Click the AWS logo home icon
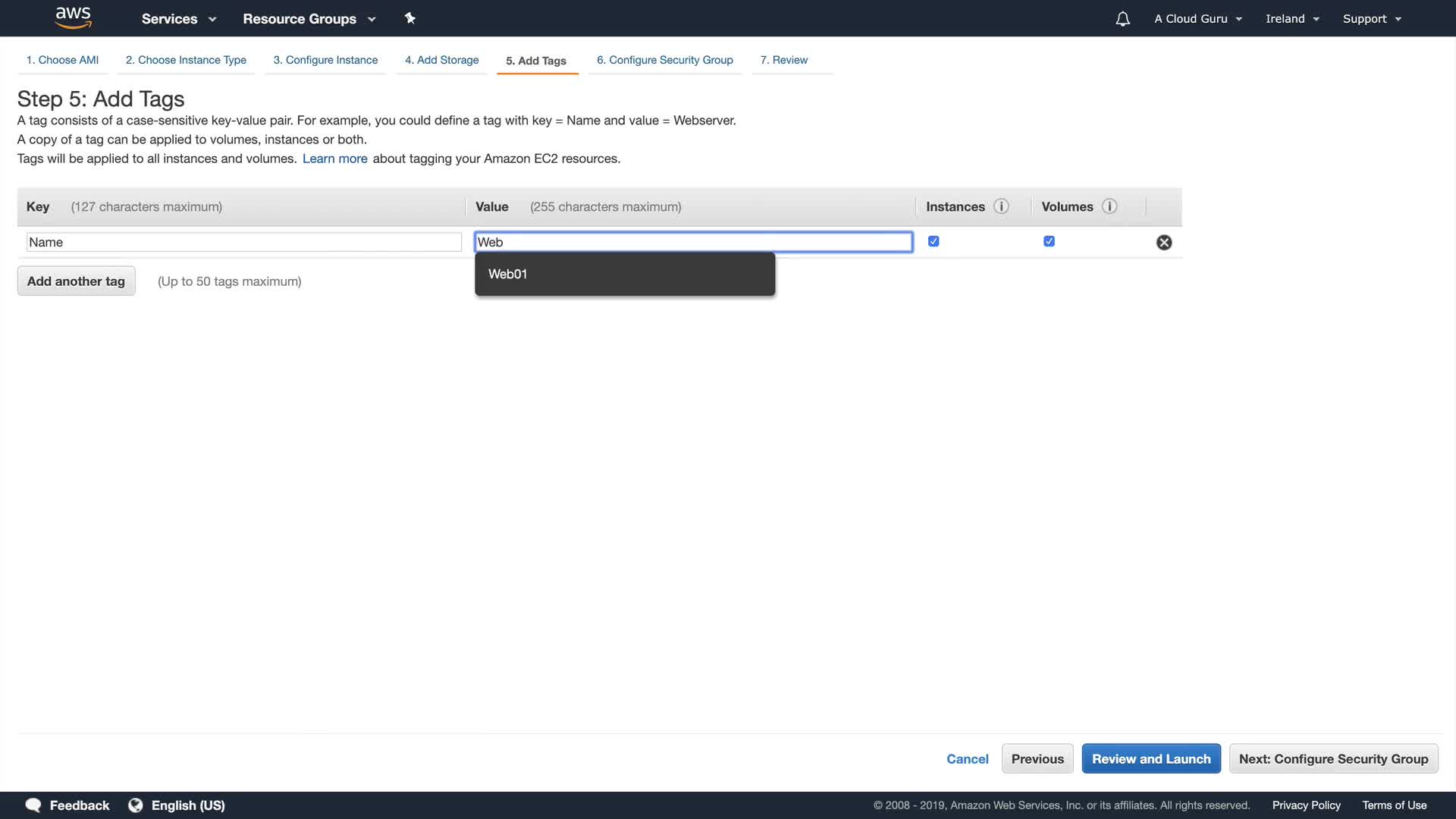This screenshot has height=819, width=1456. (73, 17)
